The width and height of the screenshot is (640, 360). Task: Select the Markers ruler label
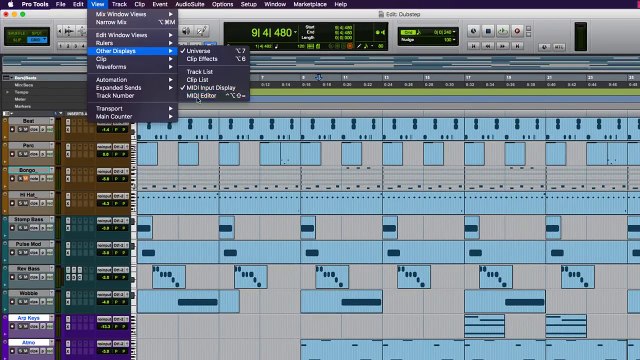tap(23, 107)
